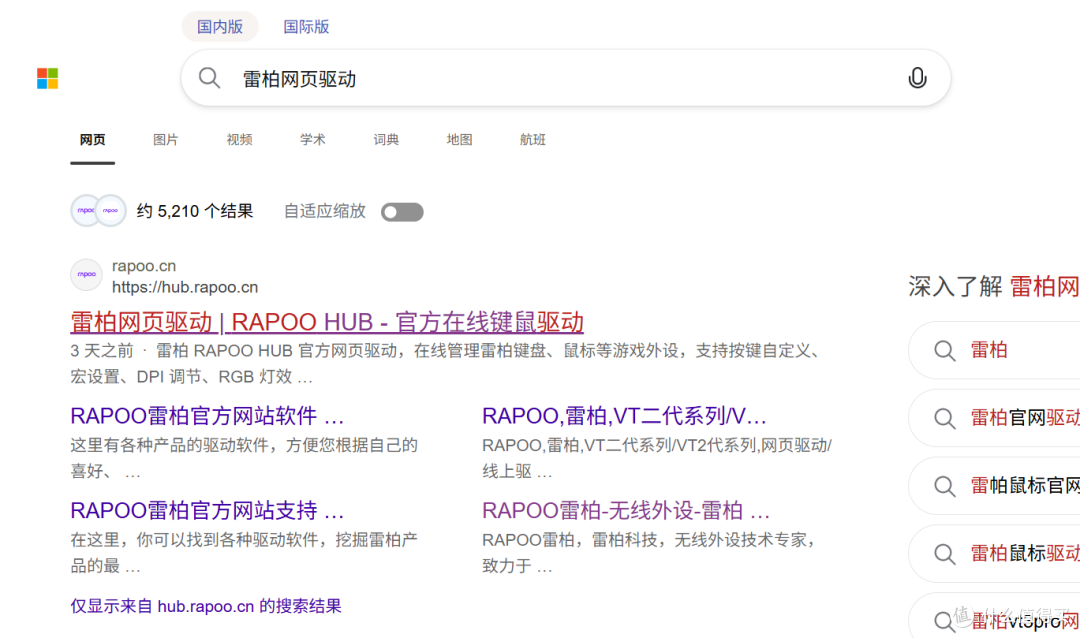This screenshot has height=638, width=1080.
Task: Click the rapoo.cn site name text
Action: pyautogui.click(x=144, y=266)
